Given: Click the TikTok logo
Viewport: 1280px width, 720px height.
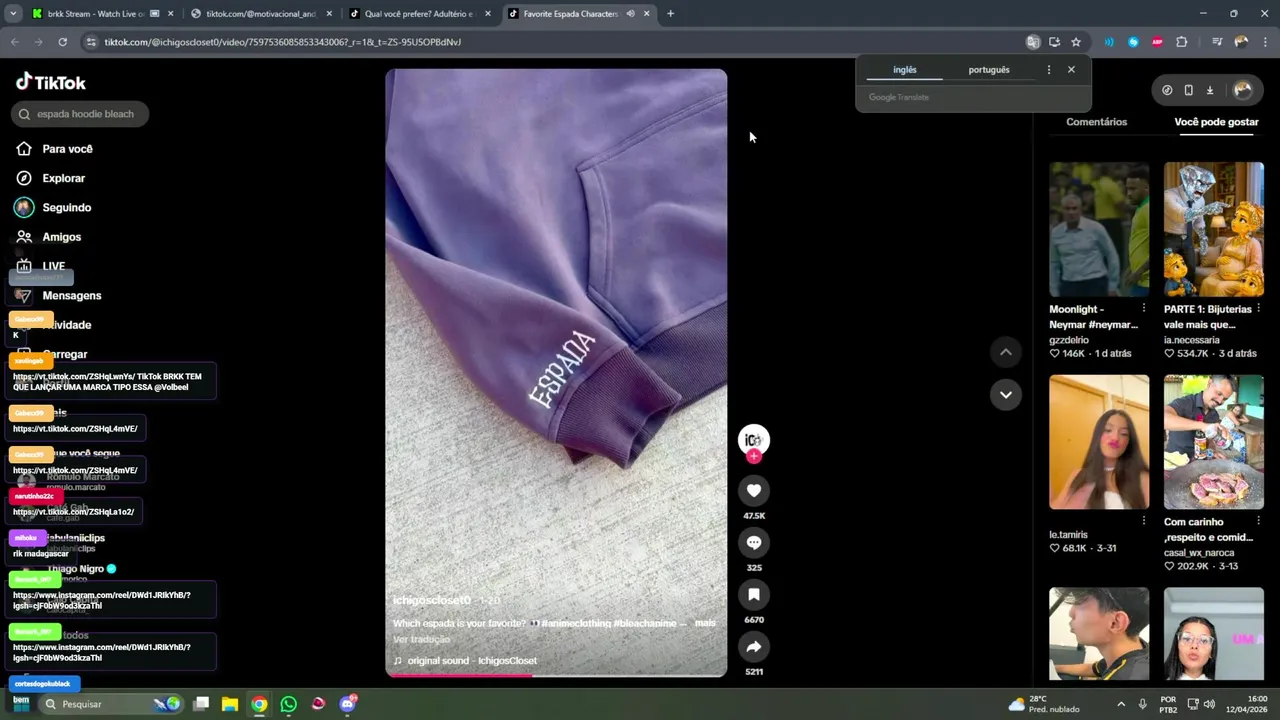Looking at the screenshot, I should click(x=51, y=82).
